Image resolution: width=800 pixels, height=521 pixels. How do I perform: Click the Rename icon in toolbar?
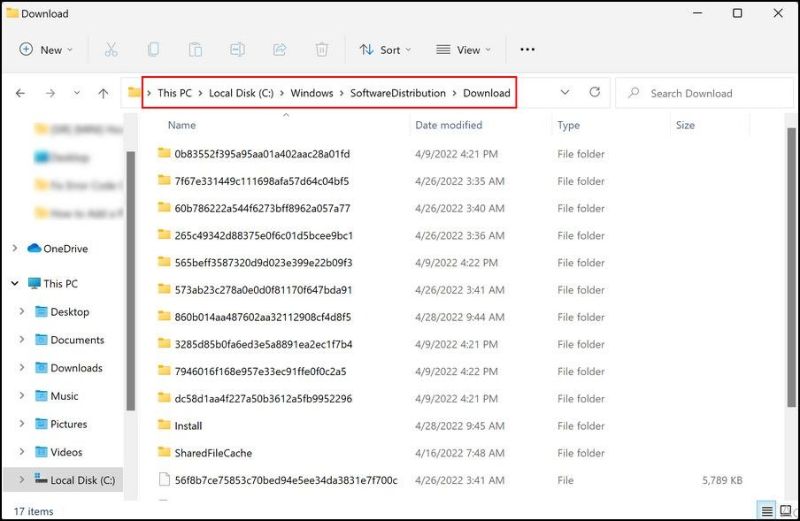[x=237, y=49]
